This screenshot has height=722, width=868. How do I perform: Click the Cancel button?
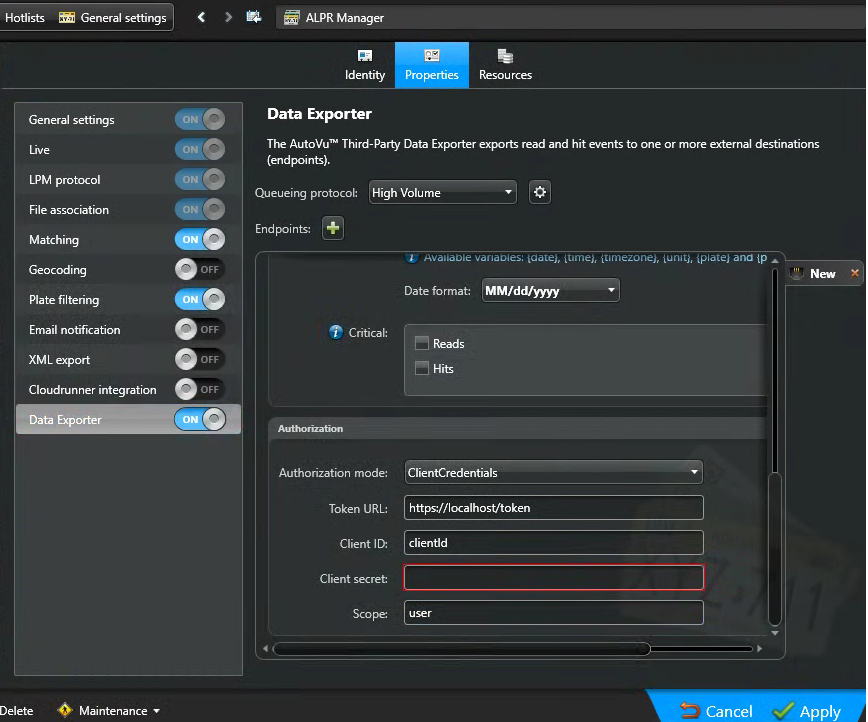tap(716, 711)
